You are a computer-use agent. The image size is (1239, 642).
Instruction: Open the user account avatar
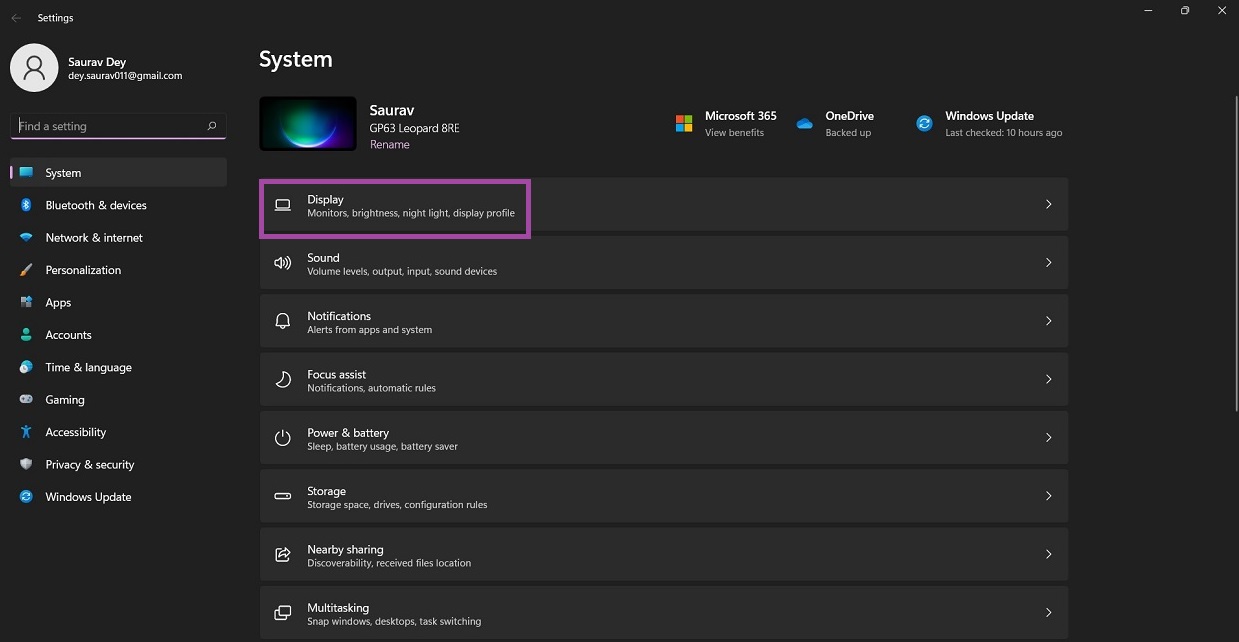[34, 68]
